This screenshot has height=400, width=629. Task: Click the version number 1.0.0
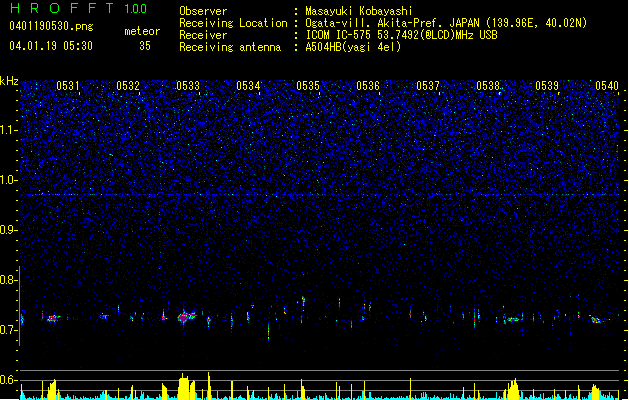tap(135, 9)
